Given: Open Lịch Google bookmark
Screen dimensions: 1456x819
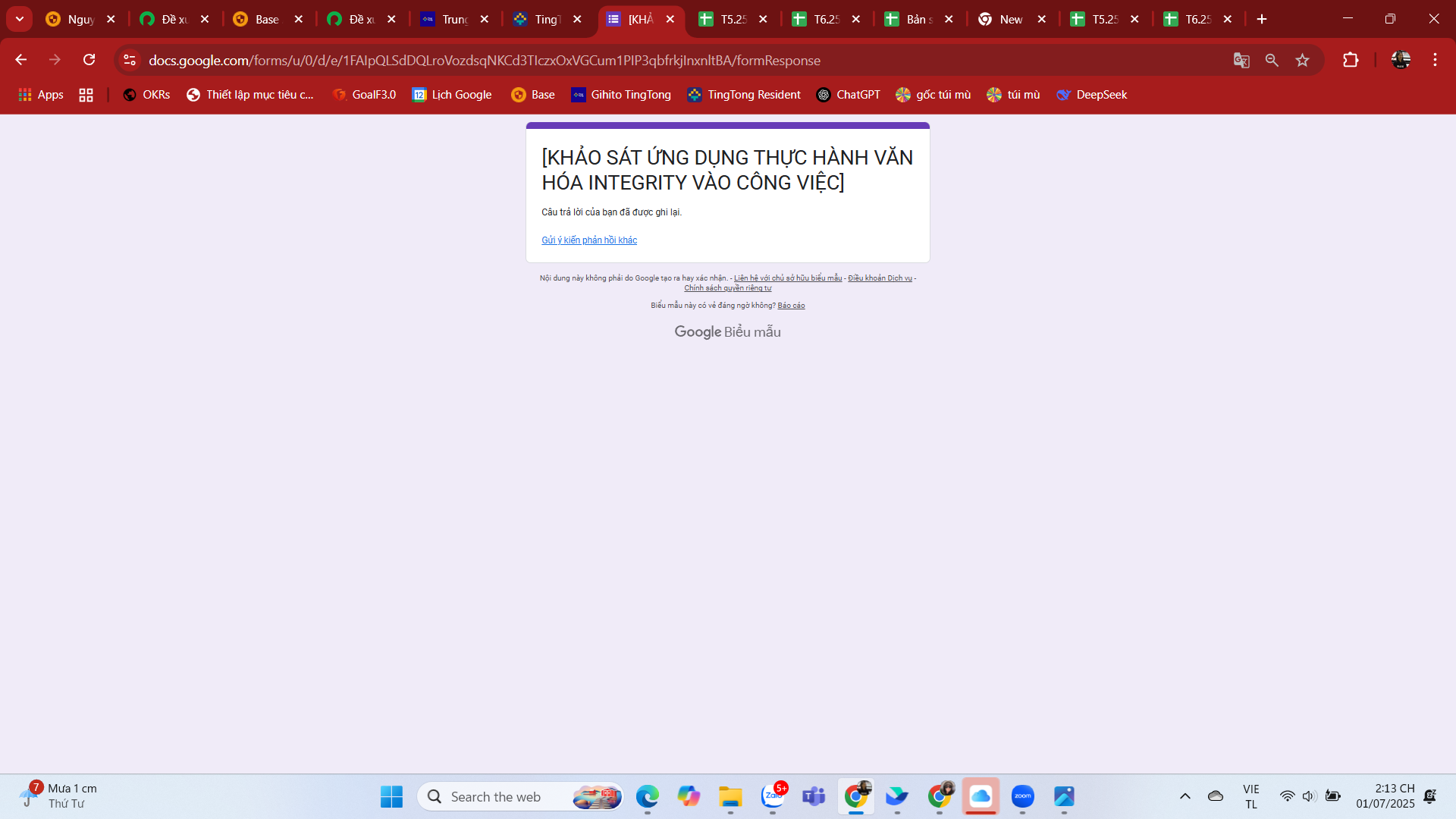Looking at the screenshot, I should pos(452,95).
